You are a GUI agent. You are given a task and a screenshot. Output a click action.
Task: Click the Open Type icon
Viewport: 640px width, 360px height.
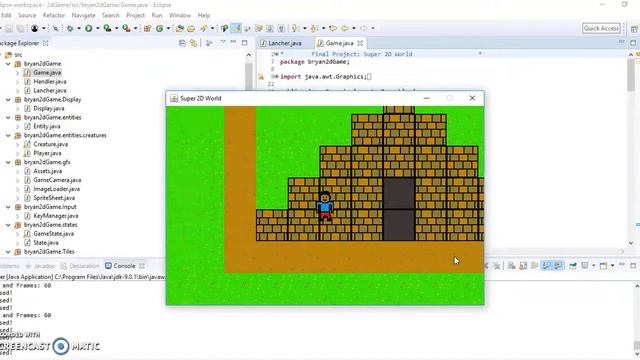pyautogui.click(x=180, y=28)
